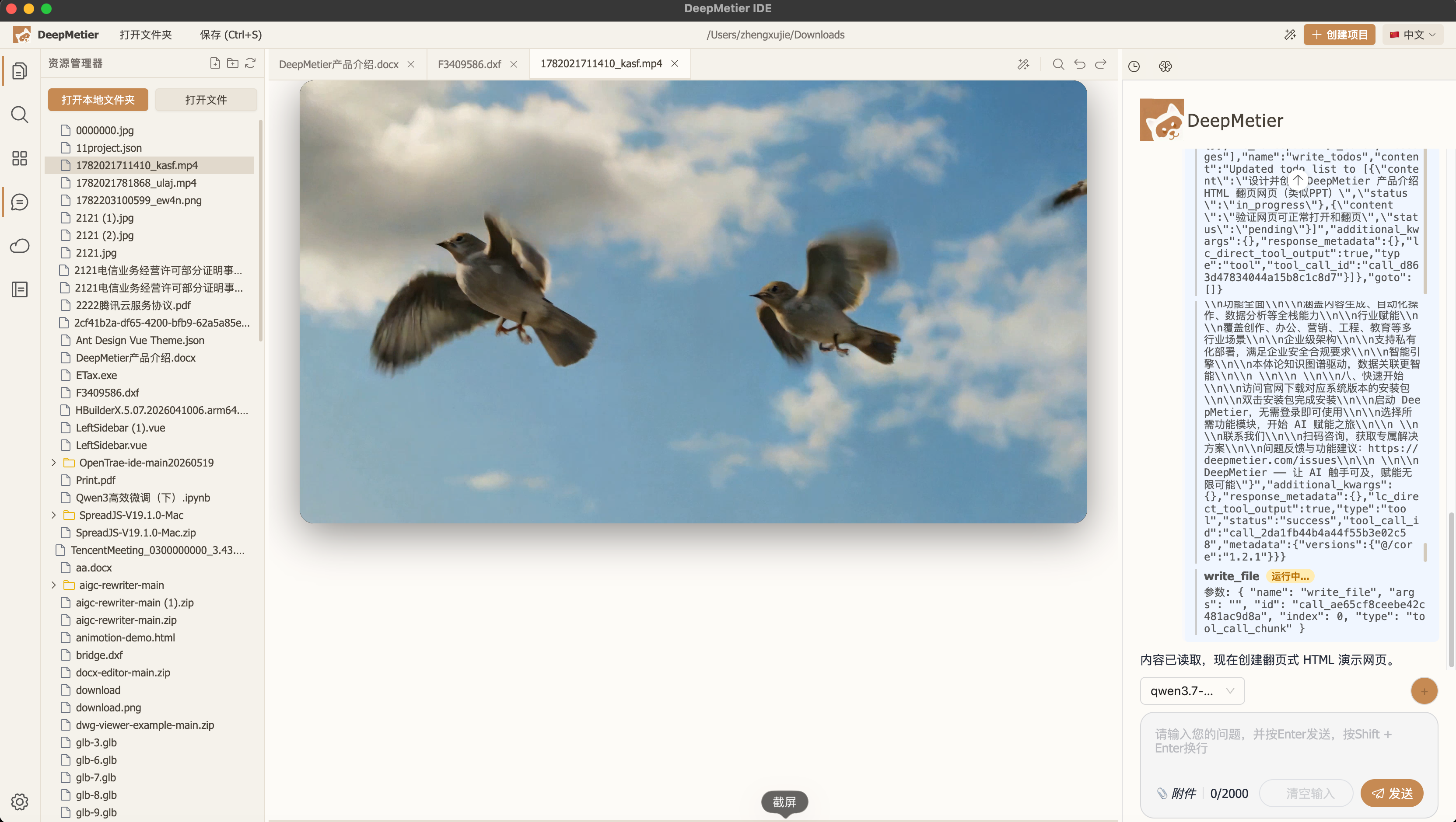Screen dimensions: 1456x822
Task: Click the file explorer scrollbar
Action: tap(261, 230)
